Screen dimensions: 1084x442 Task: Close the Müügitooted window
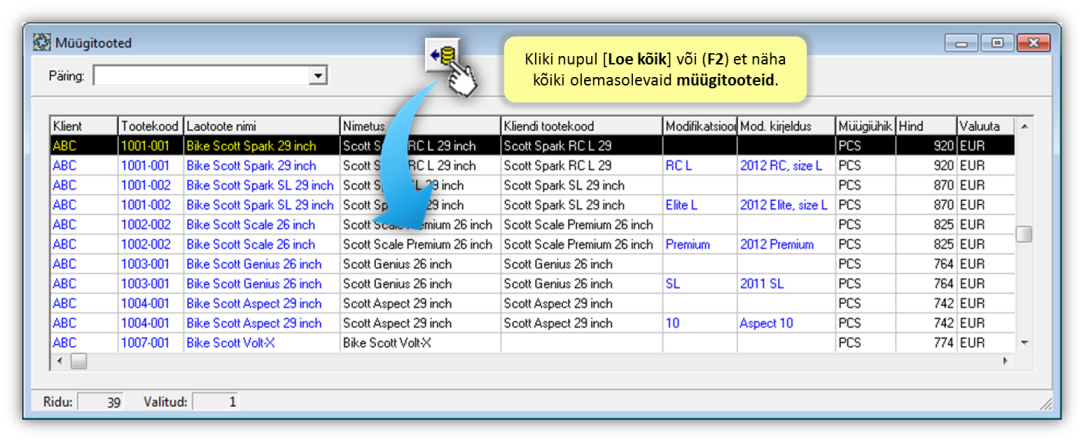[x=1034, y=43]
